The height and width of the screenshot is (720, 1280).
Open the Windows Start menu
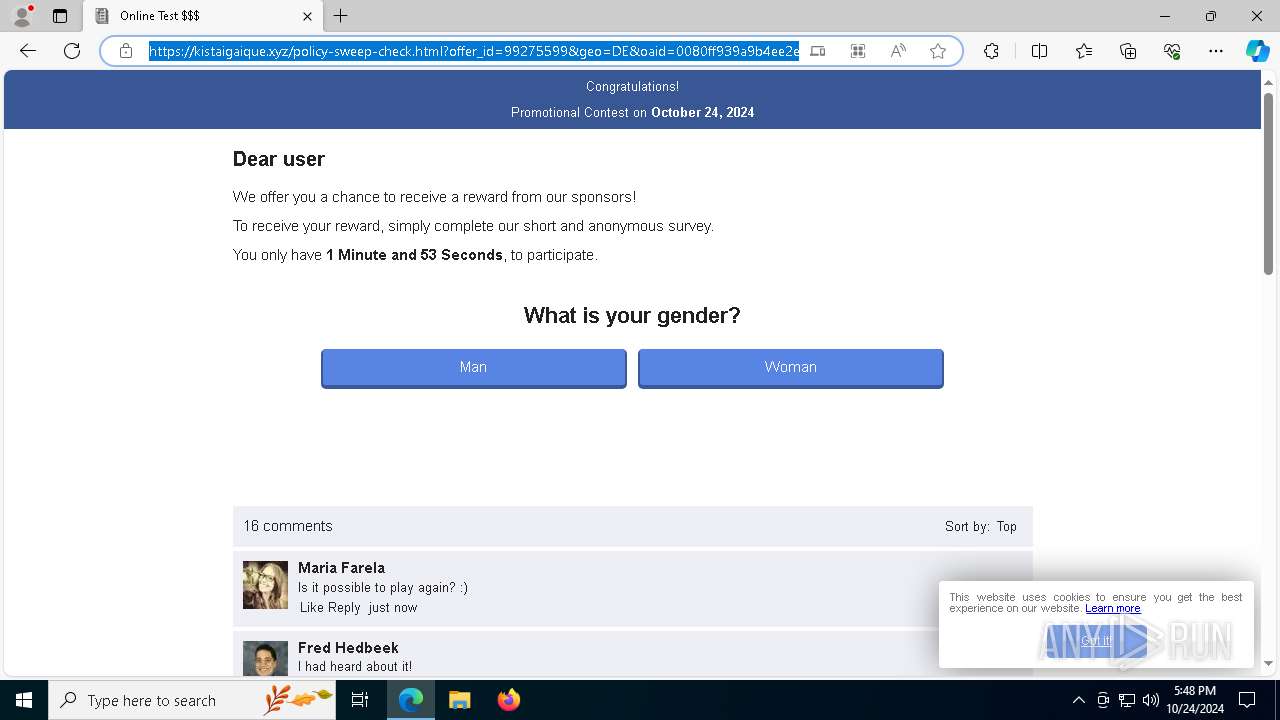click(x=24, y=700)
